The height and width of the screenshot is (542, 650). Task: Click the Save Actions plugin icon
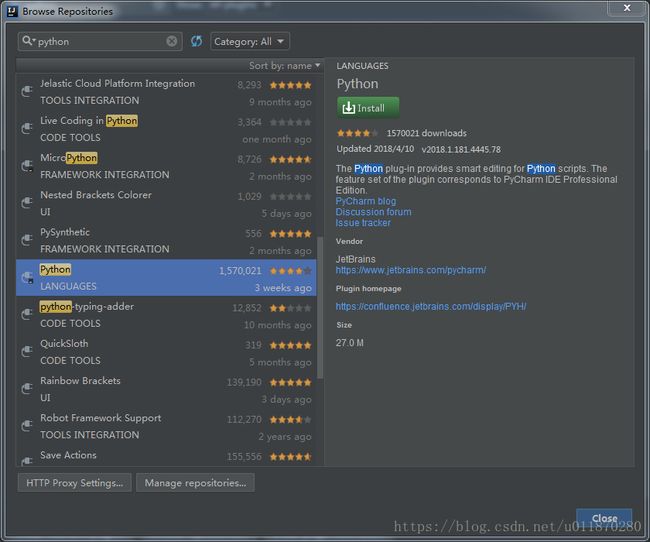pos(27,460)
